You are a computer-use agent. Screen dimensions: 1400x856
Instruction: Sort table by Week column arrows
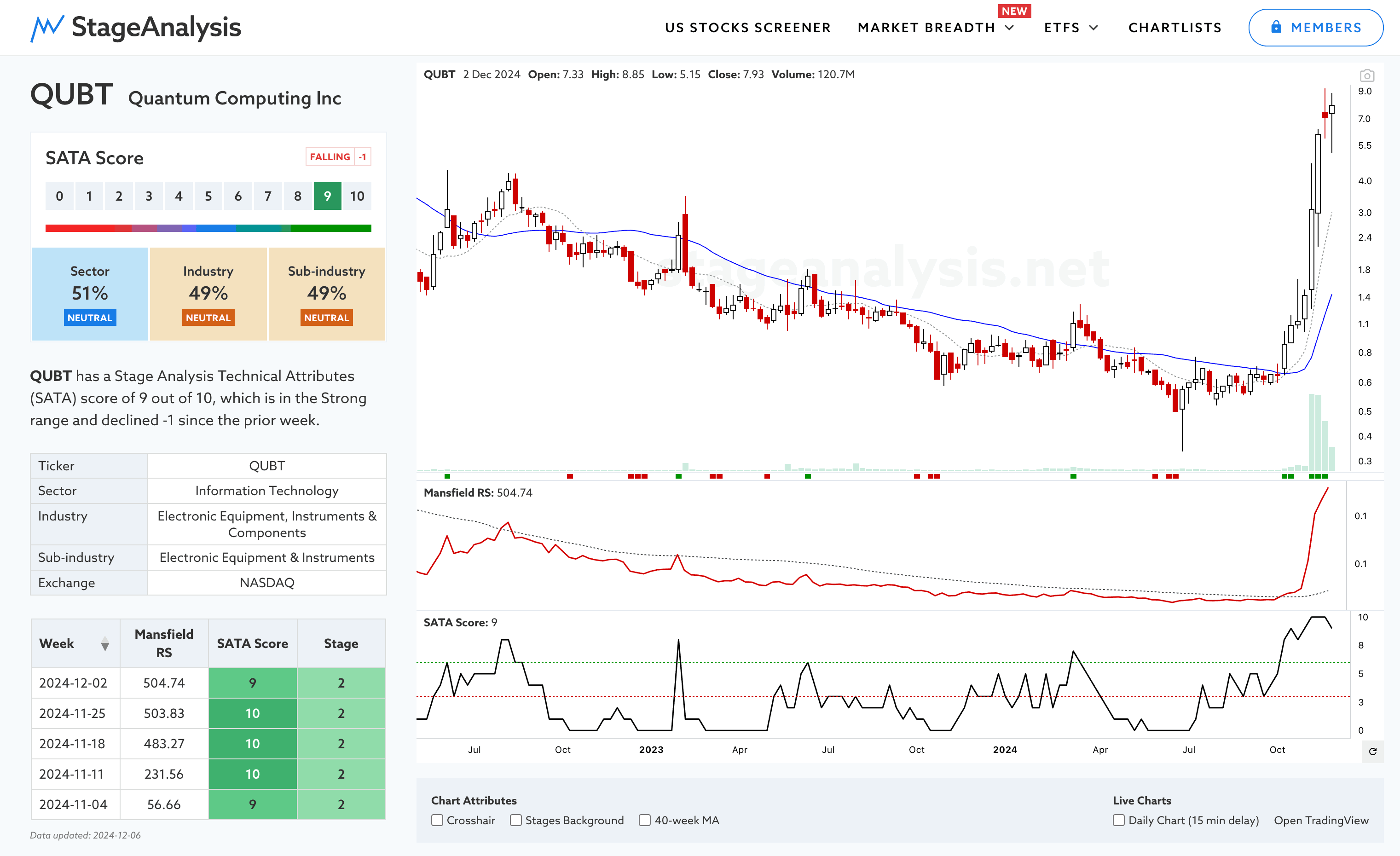click(x=105, y=644)
